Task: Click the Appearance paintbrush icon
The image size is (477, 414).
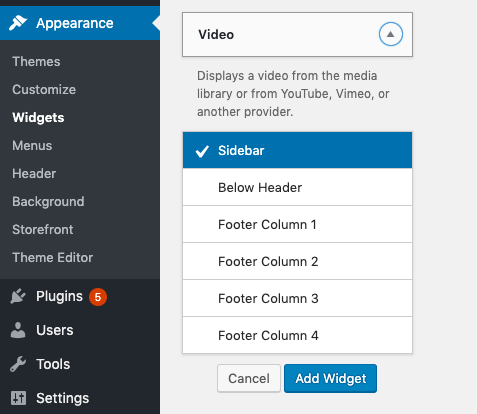Action: [x=18, y=23]
